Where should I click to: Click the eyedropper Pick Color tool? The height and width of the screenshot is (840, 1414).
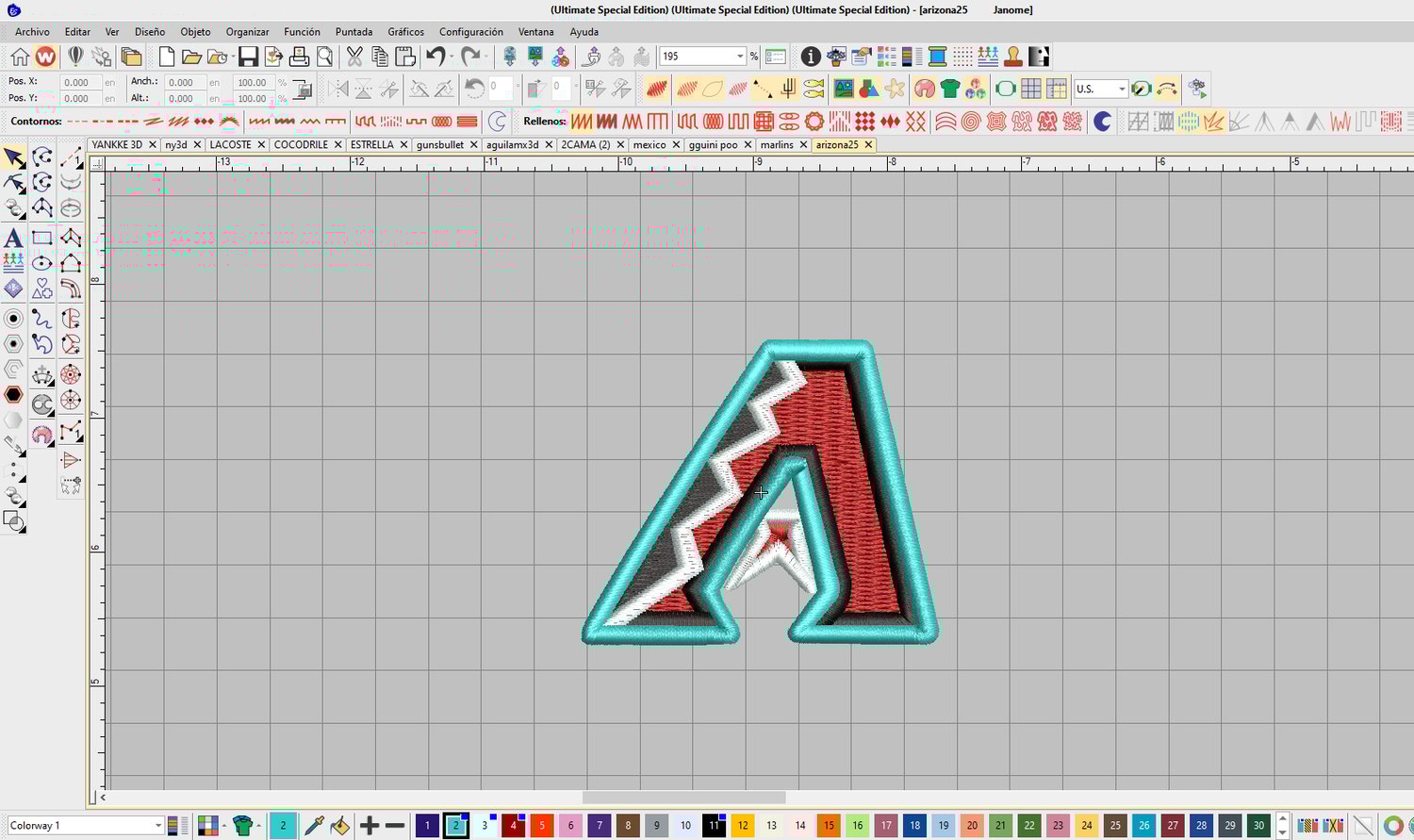click(x=314, y=826)
